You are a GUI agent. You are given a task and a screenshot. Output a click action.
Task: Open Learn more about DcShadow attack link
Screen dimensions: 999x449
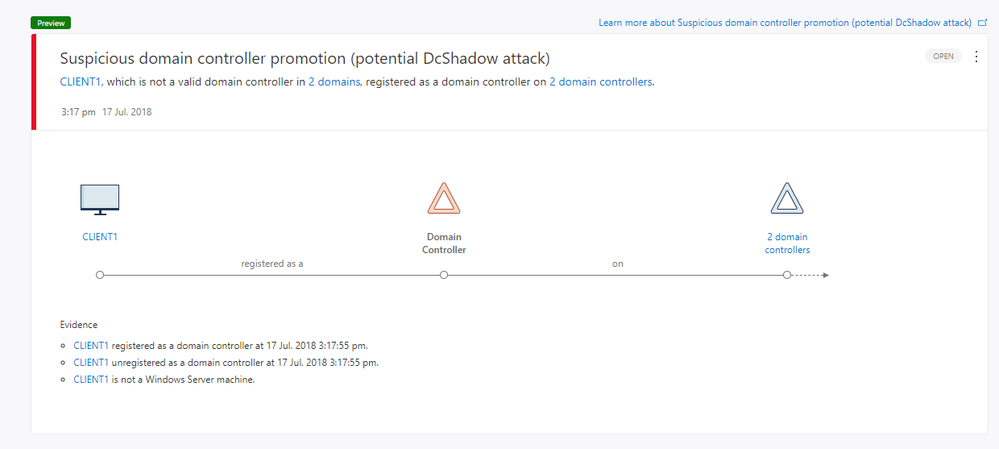coord(784,21)
